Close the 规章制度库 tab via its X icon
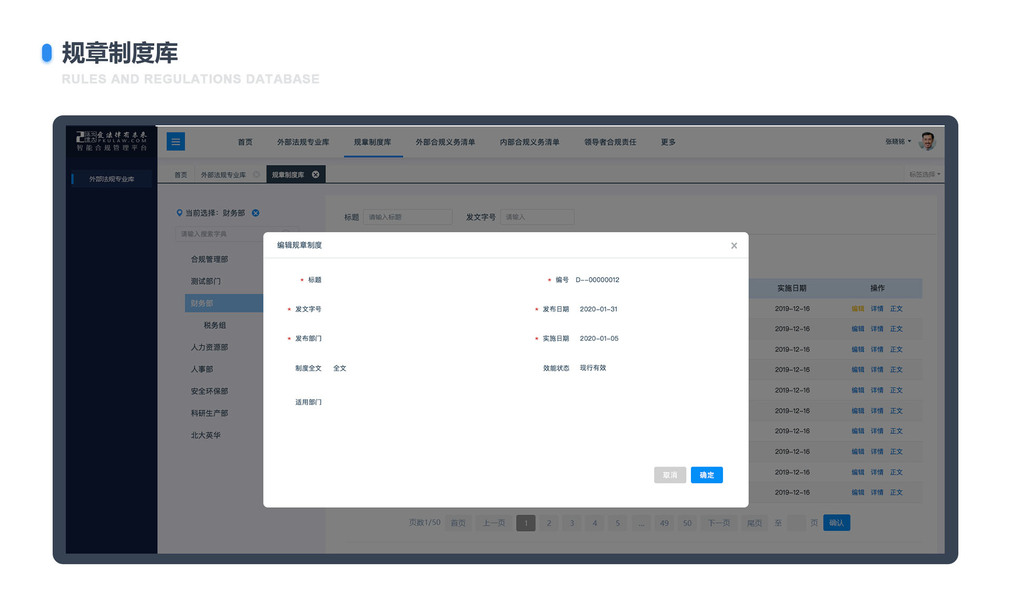The width and height of the screenshot is (1011, 600). 315,175
